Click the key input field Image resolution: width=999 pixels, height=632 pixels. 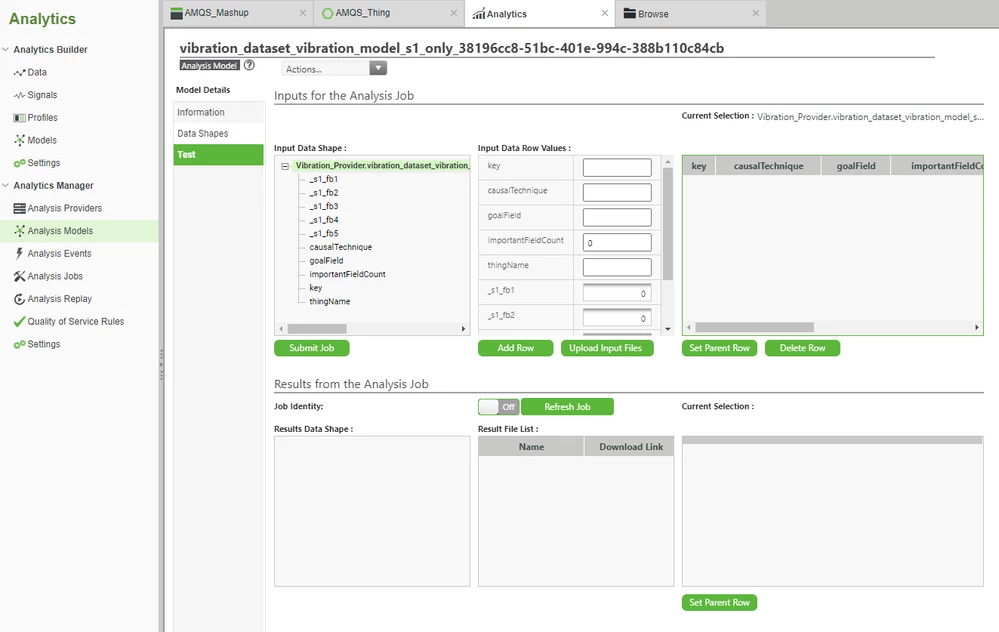click(617, 168)
